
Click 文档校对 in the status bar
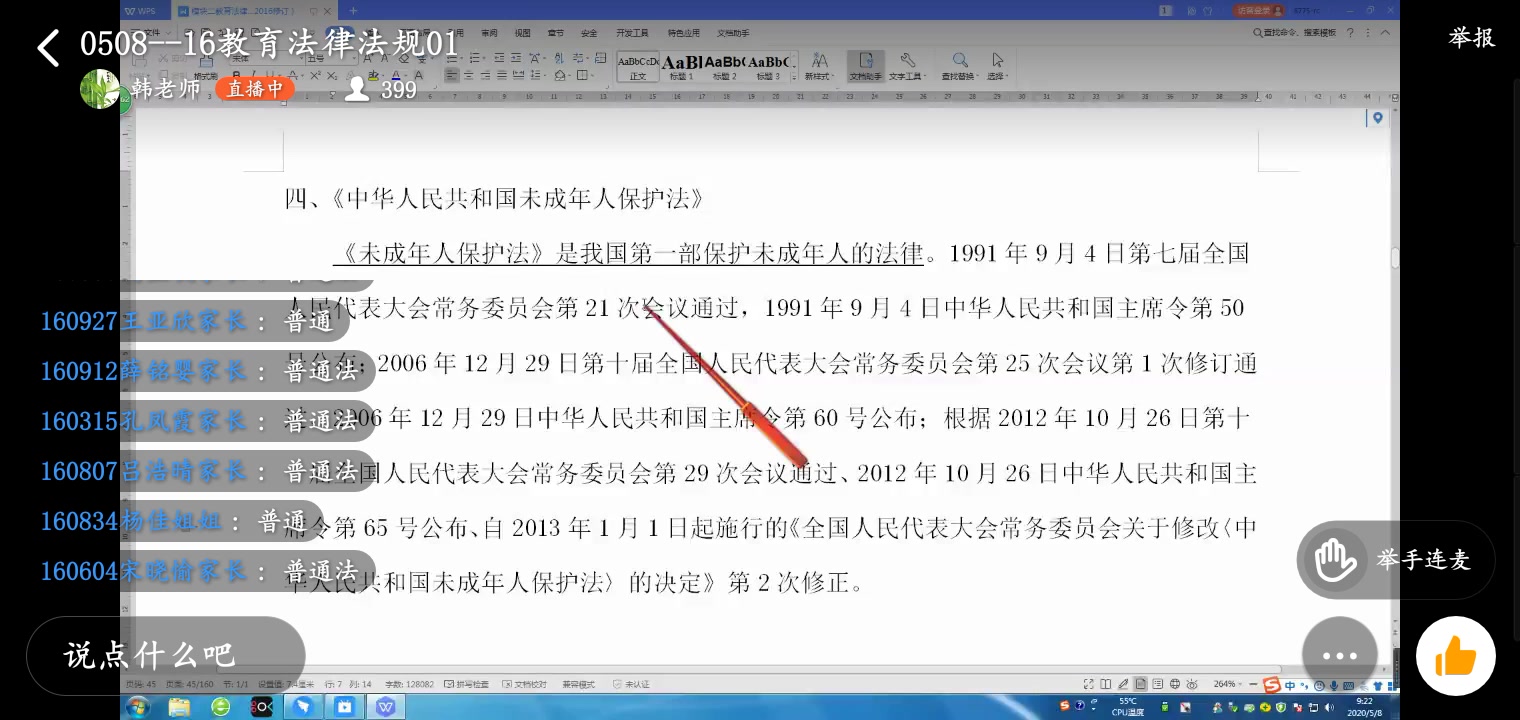(524, 684)
